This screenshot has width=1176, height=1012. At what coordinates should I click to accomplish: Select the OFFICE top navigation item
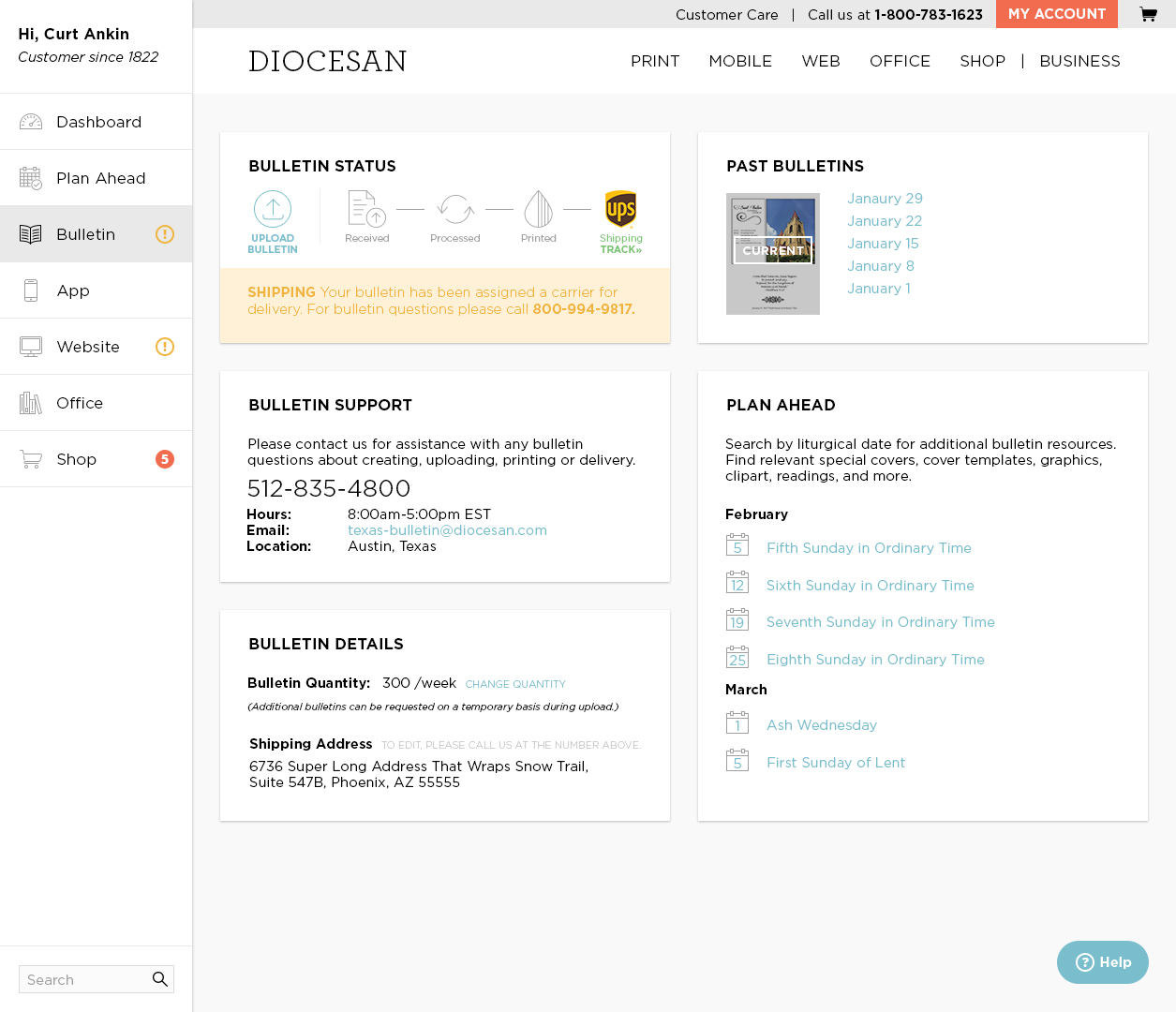900,61
